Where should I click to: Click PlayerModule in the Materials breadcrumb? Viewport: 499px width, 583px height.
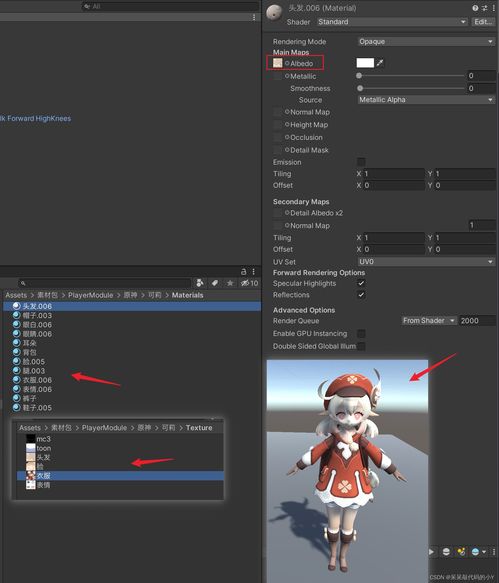90,295
